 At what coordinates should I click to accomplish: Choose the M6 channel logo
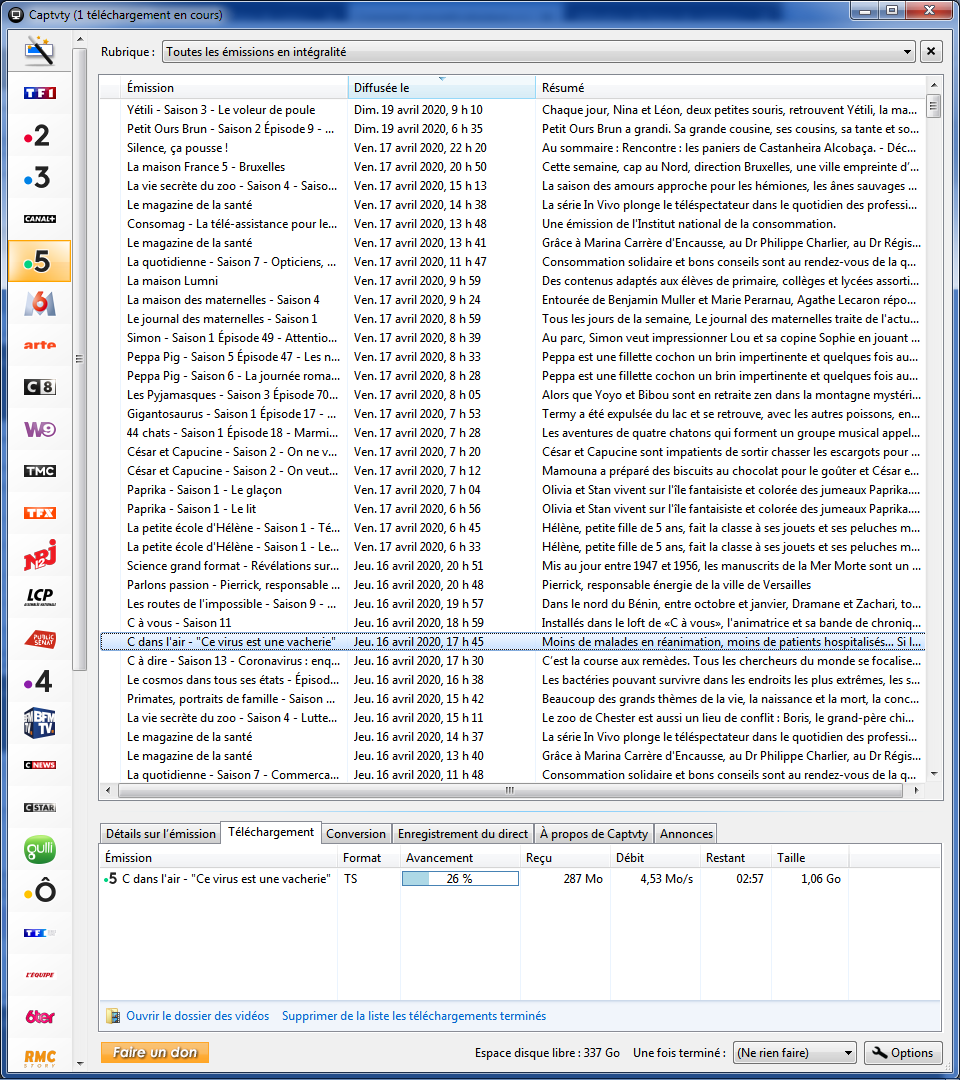coord(39,303)
